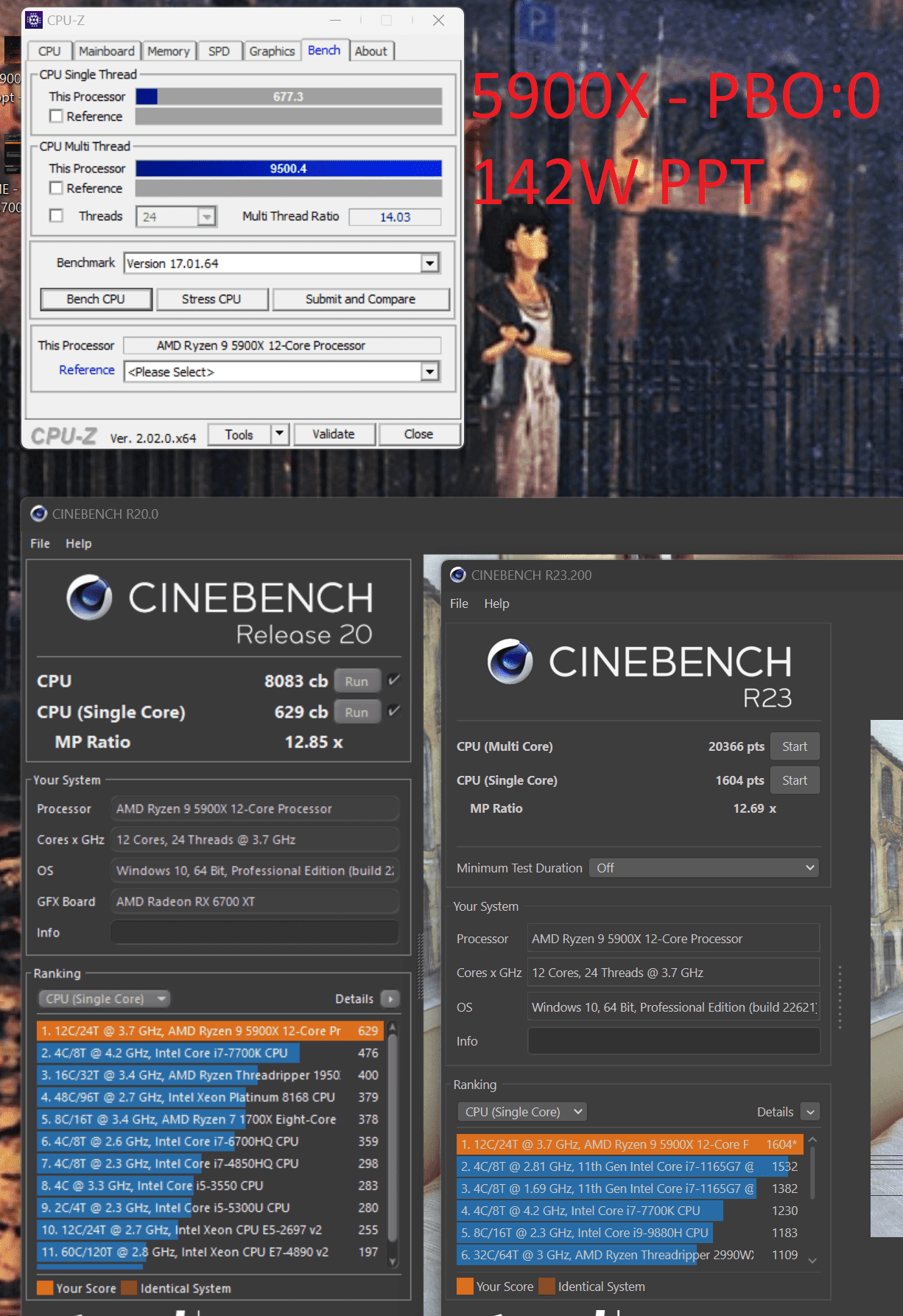Click the R23 Identical System brown swatch

point(547,1286)
